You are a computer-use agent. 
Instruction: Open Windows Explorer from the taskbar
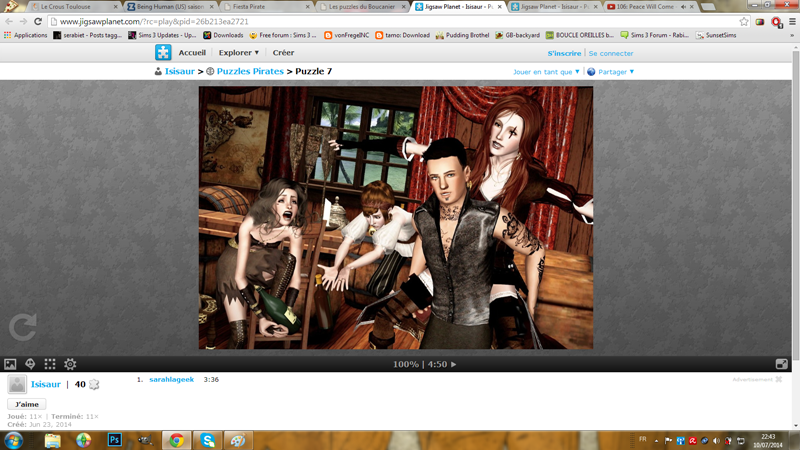coord(53,440)
